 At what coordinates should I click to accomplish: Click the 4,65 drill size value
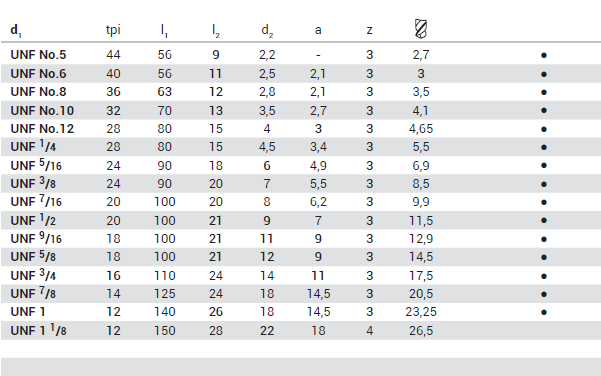click(x=421, y=129)
